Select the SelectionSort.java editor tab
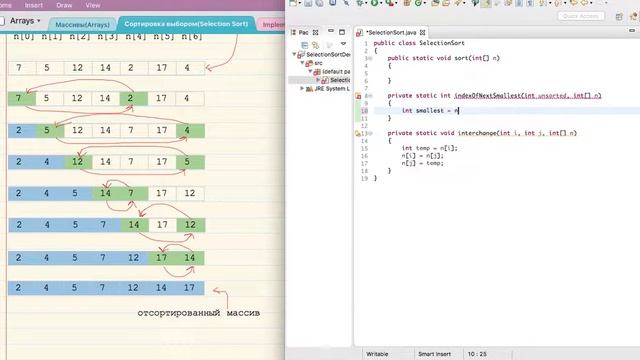The width and height of the screenshot is (640, 360). point(391,32)
